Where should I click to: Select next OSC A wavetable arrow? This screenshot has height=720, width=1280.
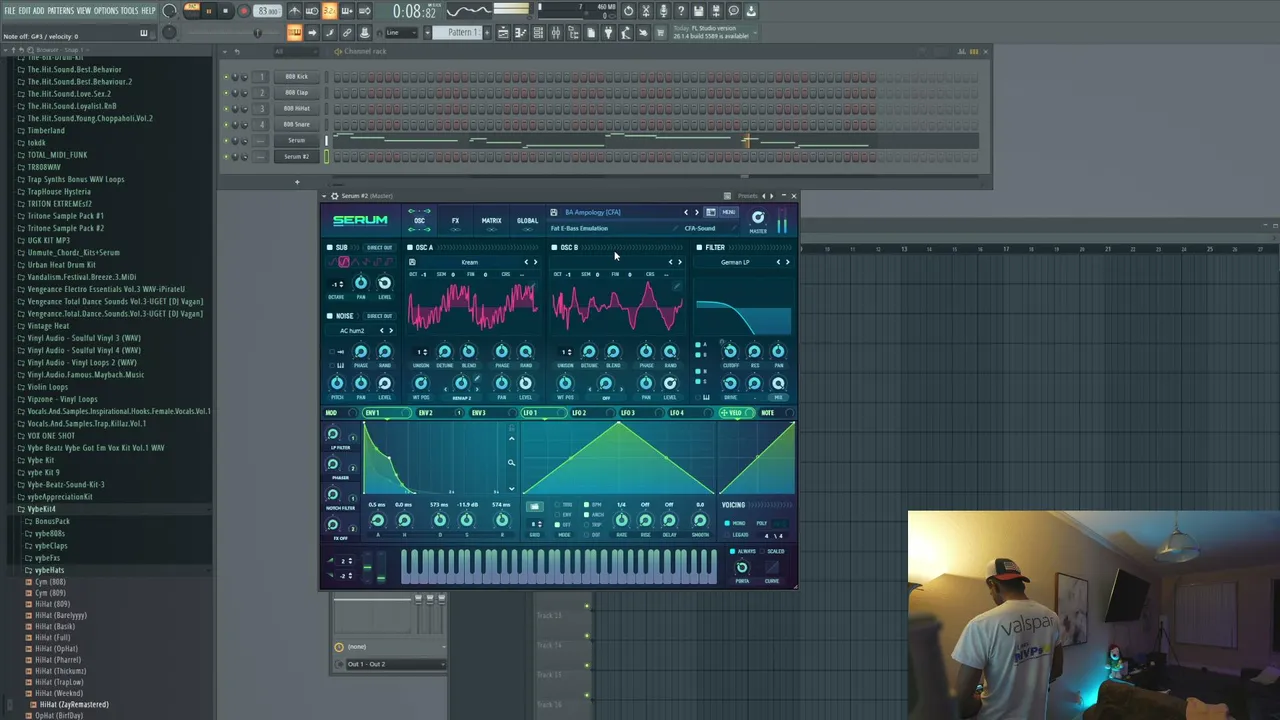[536, 262]
